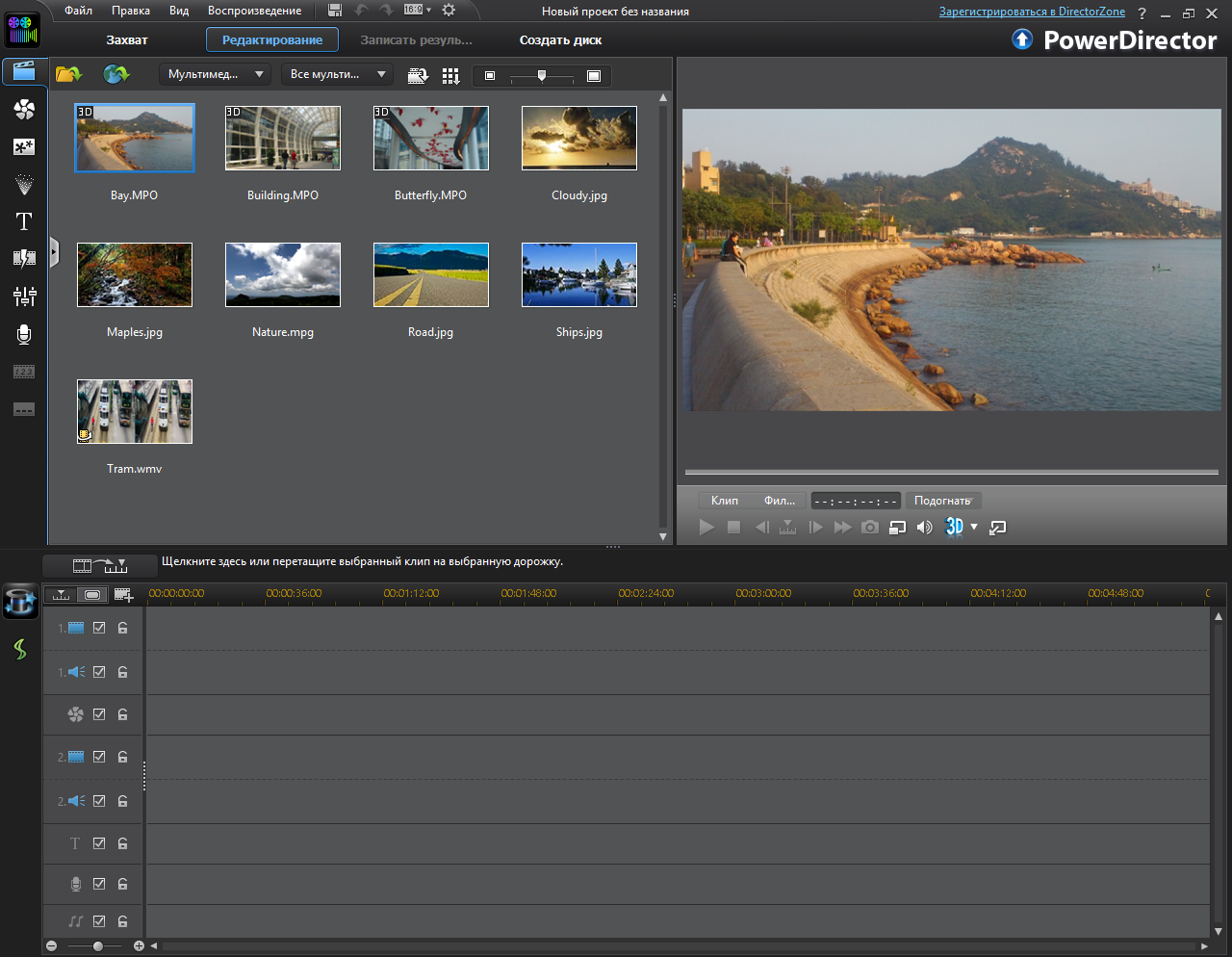This screenshot has width=1232, height=957.
Task: Open the Зарегистрироваться в DirectorZone link
Action: click(x=1031, y=11)
